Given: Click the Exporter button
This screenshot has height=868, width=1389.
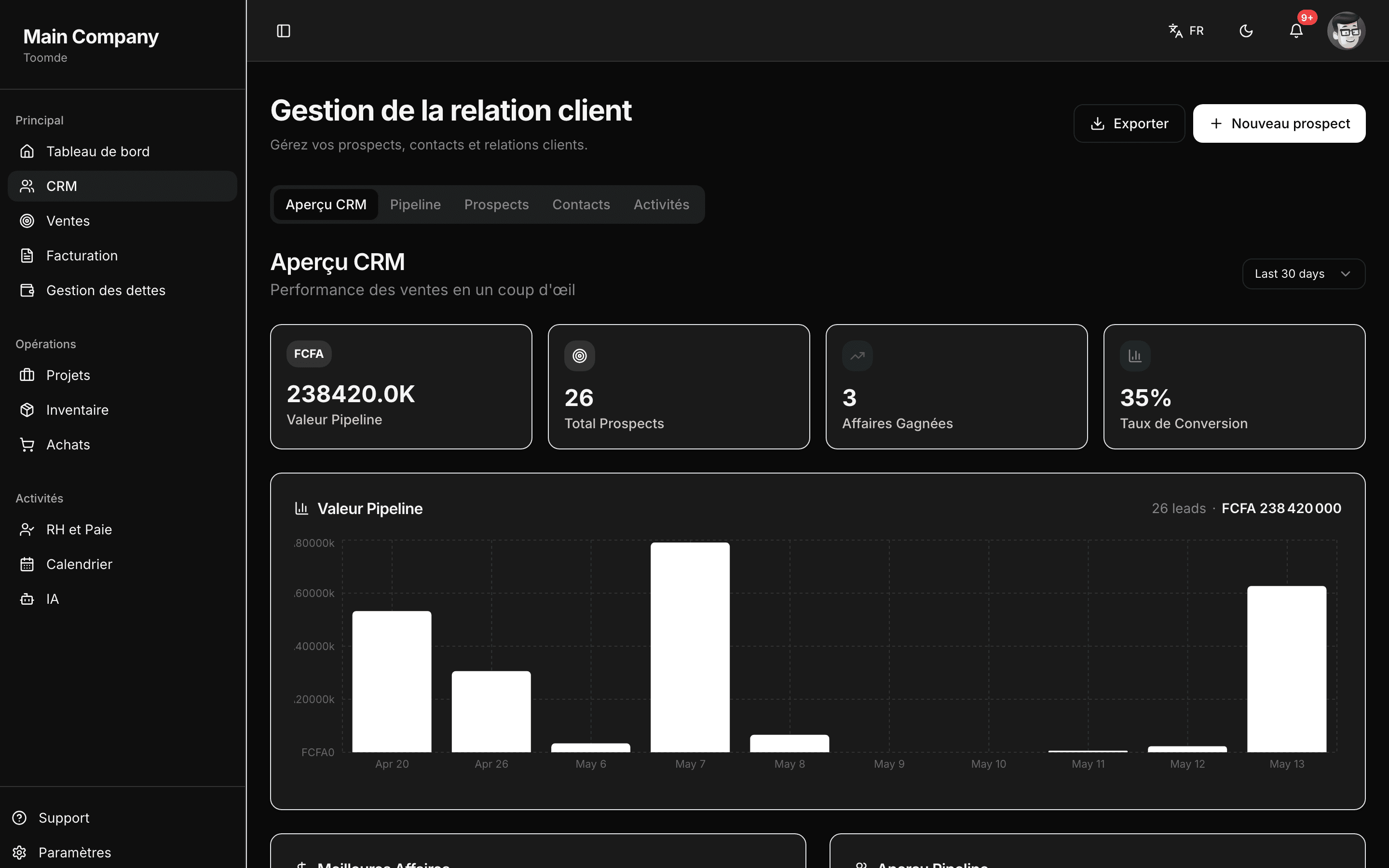Looking at the screenshot, I should [1129, 123].
